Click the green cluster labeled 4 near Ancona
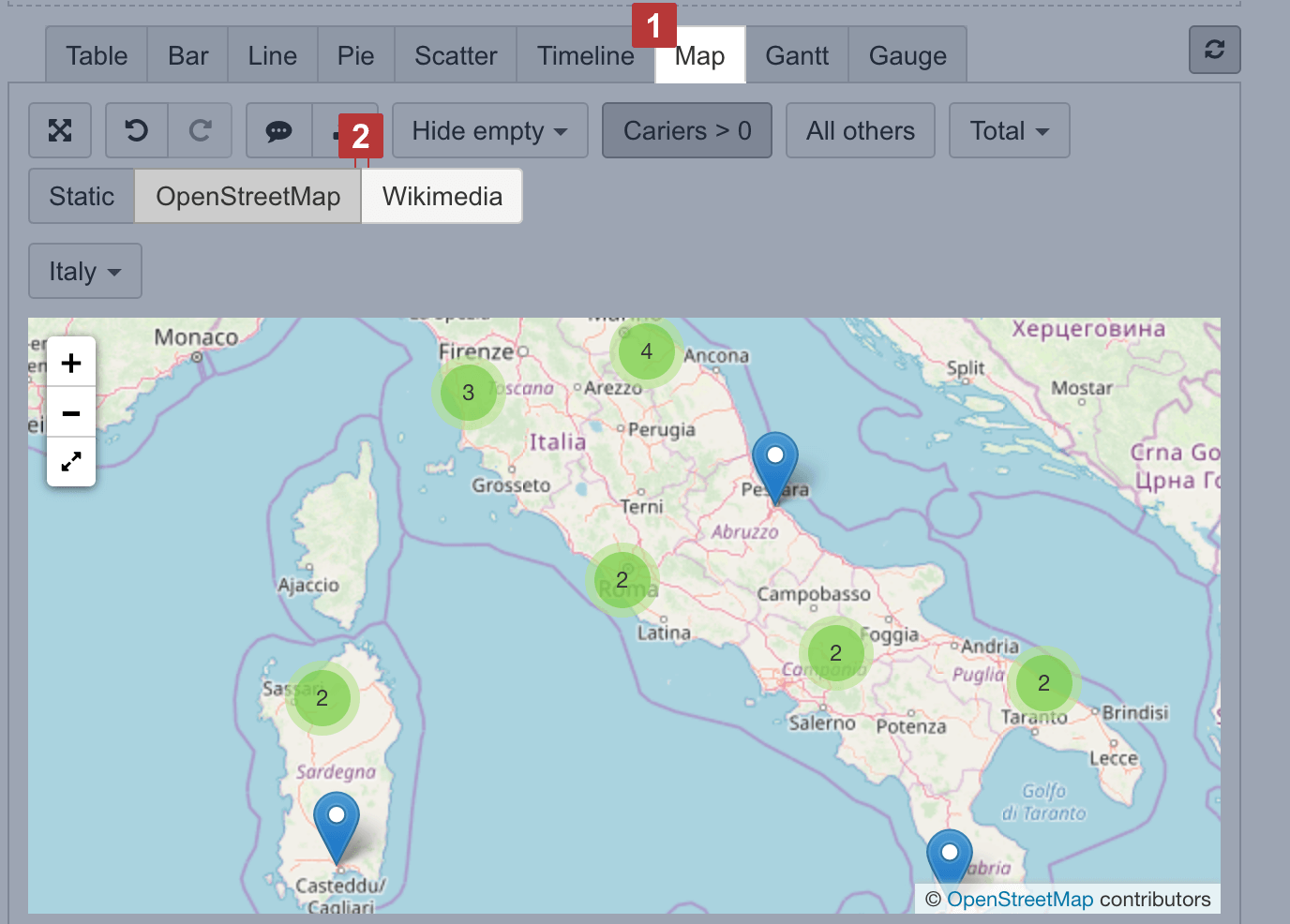The height and width of the screenshot is (924, 1290). 646,351
